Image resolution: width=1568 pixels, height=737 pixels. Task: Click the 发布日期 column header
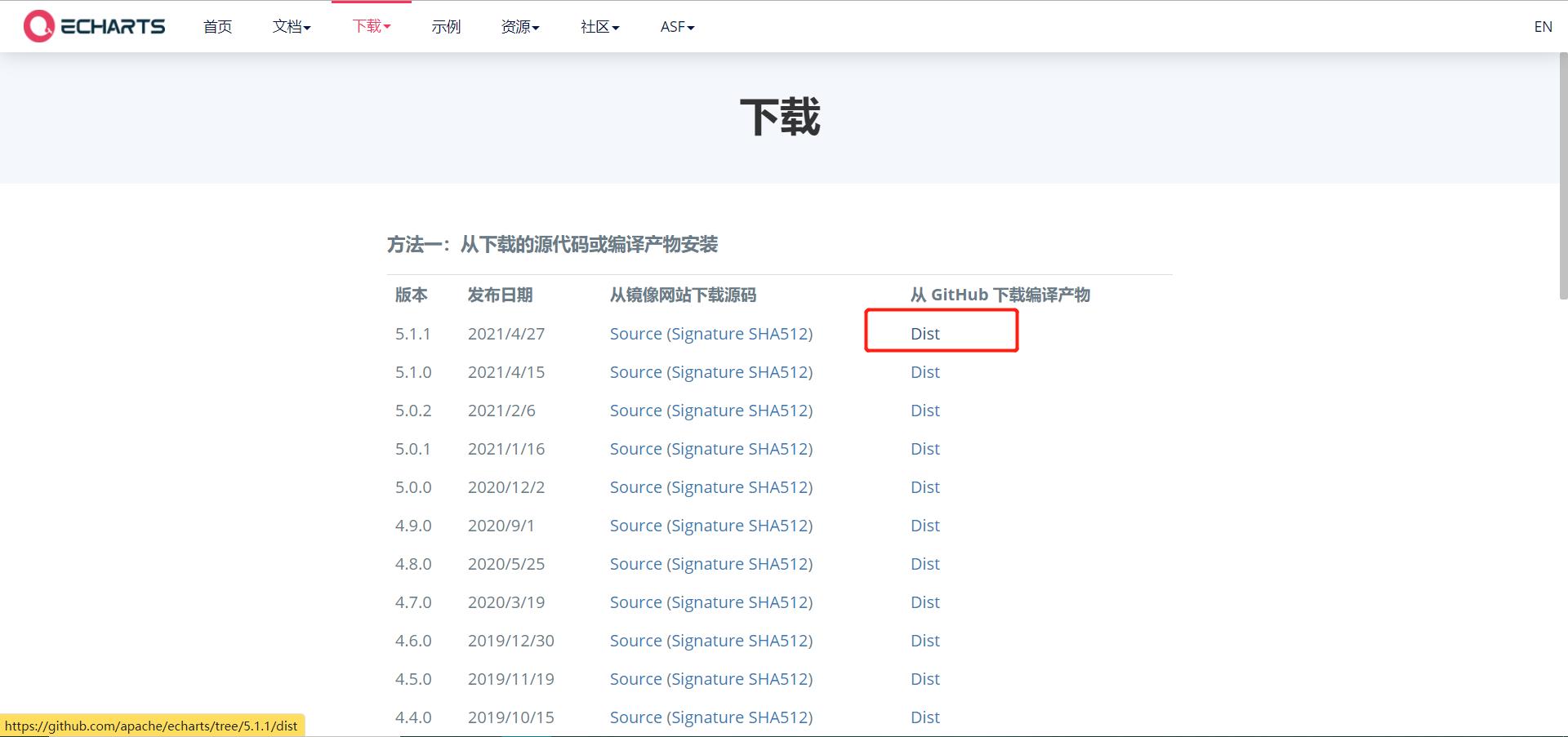point(501,295)
